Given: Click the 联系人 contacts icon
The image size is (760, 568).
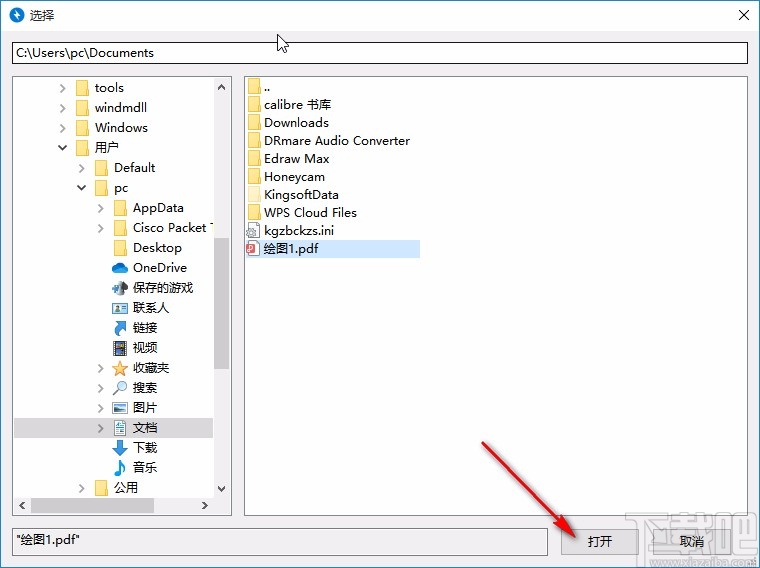Looking at the screenshot, I should pyautogui.click(x=120, y=308).
